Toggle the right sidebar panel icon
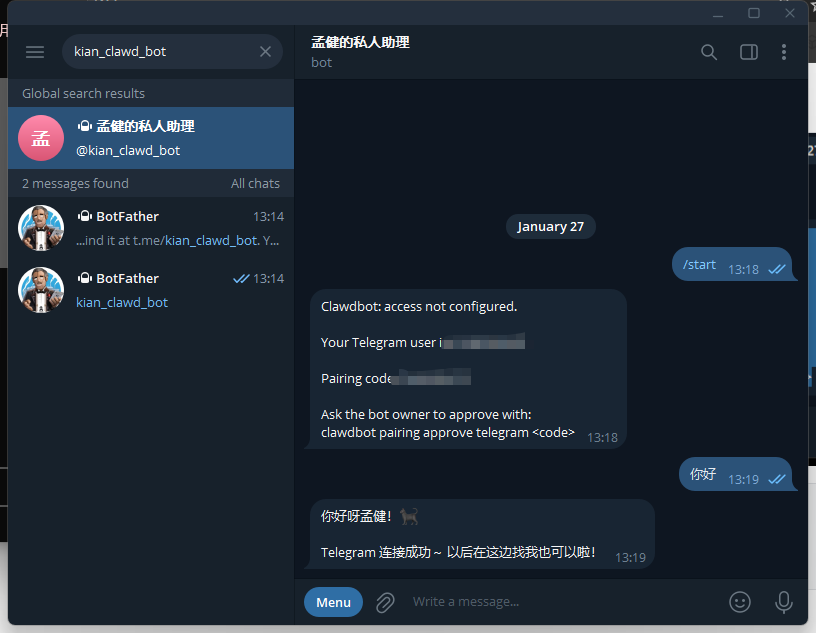The image size is (816, 633). pos(749,52)
